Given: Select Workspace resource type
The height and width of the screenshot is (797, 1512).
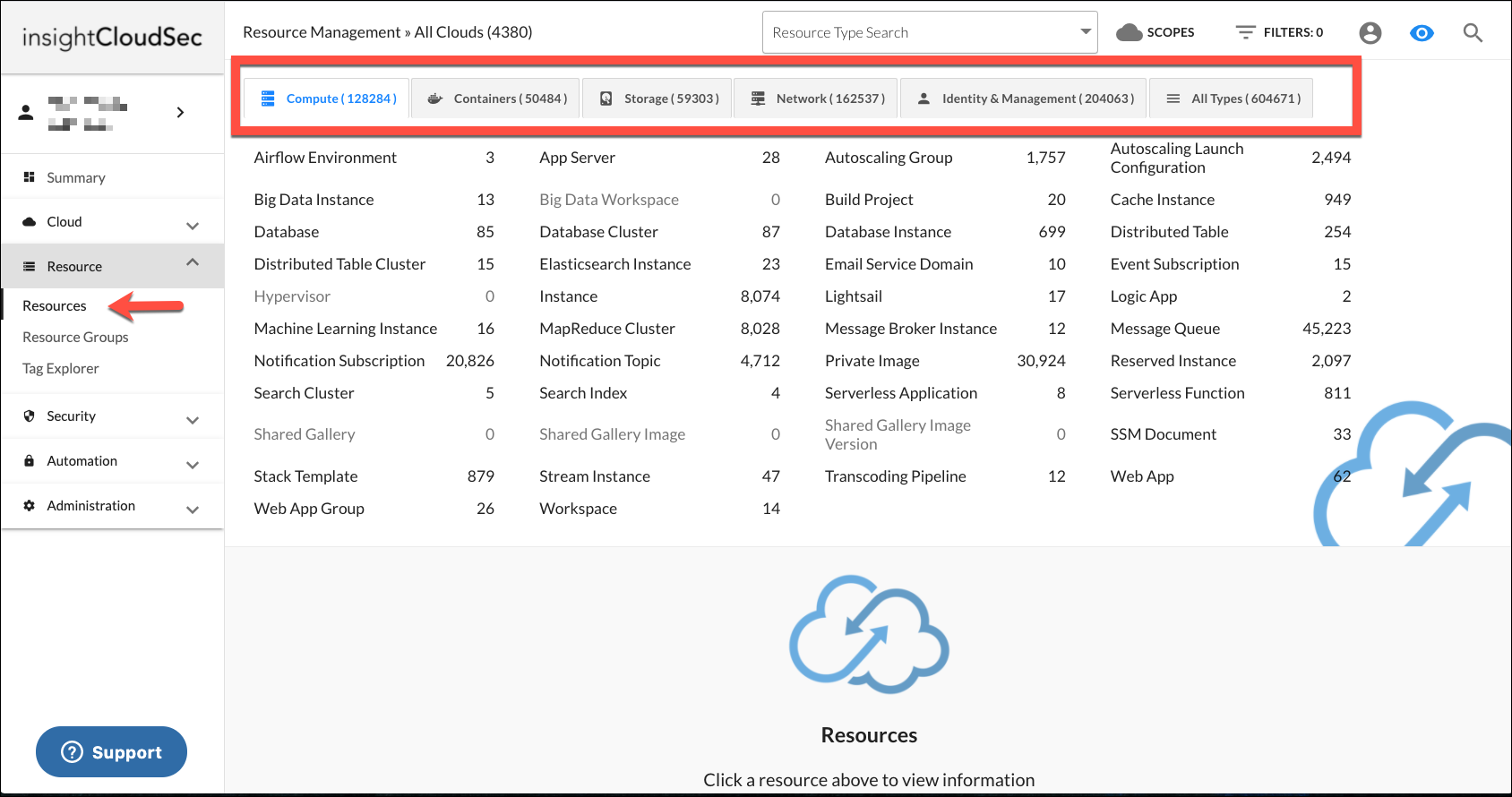Looking at the screenshot, I should (x=578, y=509).
